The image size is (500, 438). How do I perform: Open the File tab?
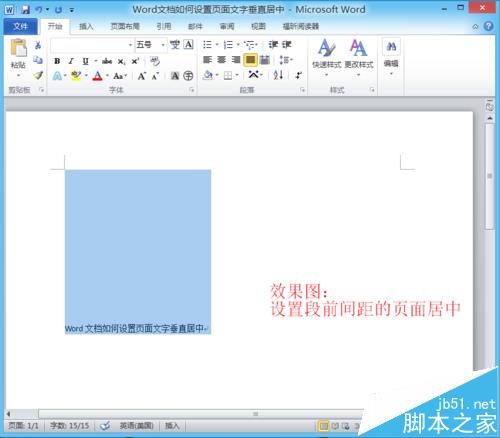(21, 26)
